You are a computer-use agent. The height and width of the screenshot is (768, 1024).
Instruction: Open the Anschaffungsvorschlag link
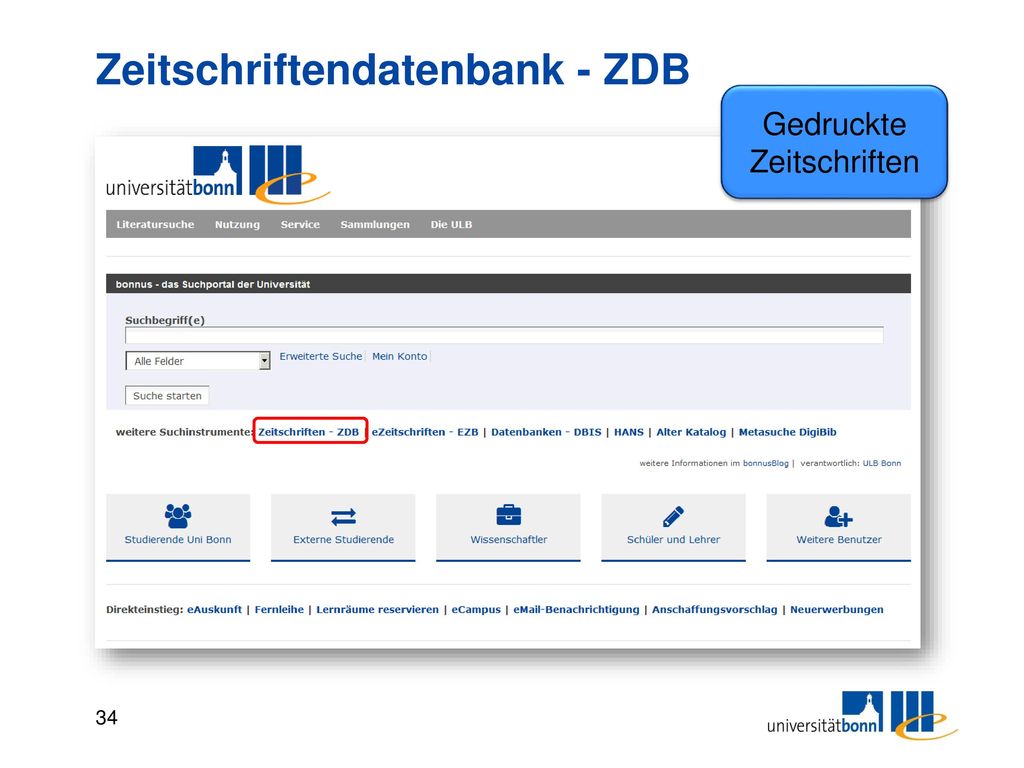pyautogui.click(x=714, y=609)
